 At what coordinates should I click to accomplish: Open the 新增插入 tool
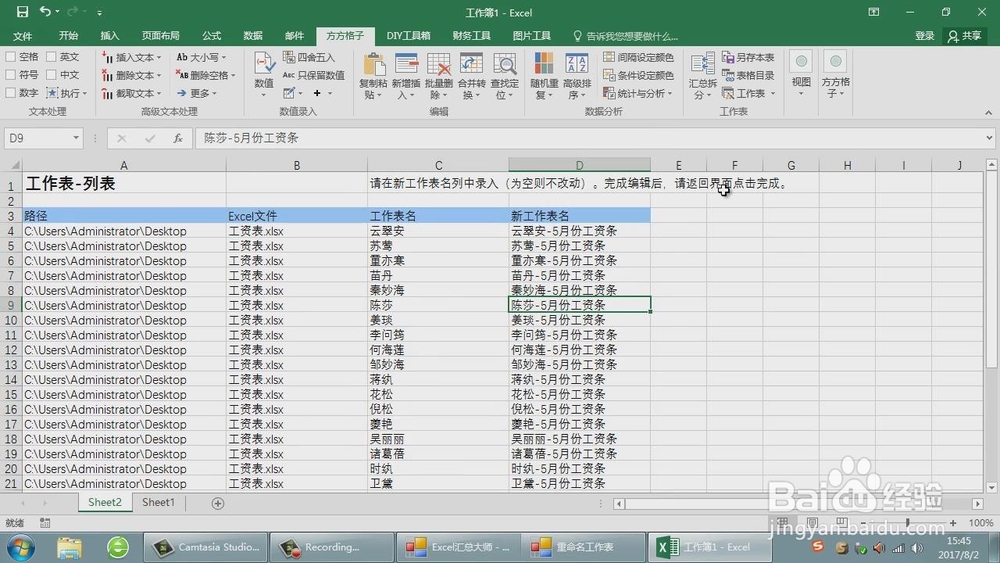[406, 77]
